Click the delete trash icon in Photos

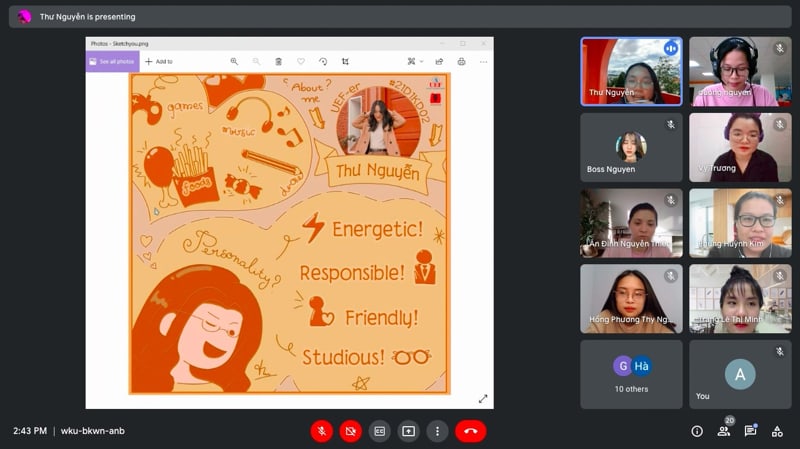point(278,61)
